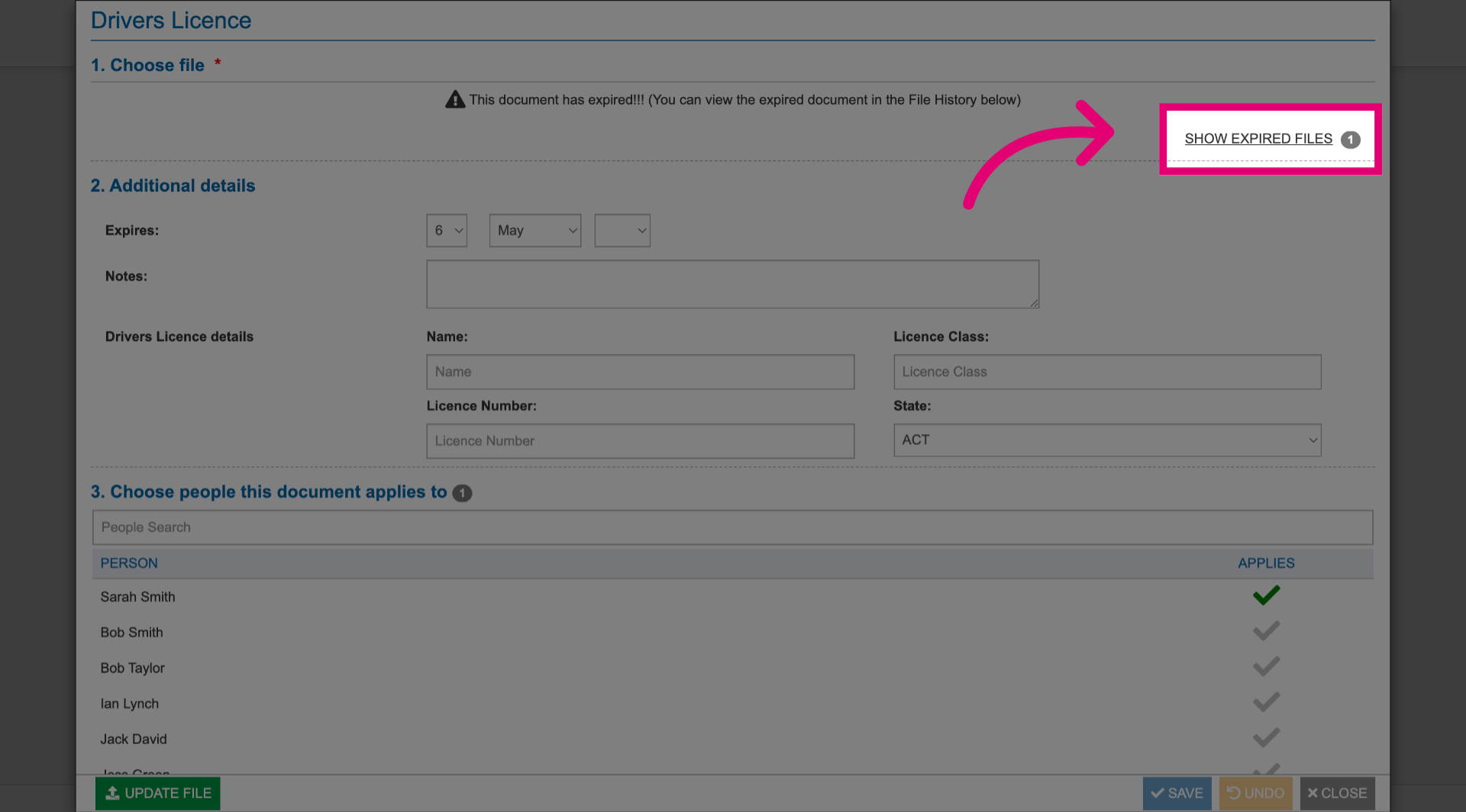Click the '1. Choose file' heading
The image size is (1466, 812).
click(147, 65)
